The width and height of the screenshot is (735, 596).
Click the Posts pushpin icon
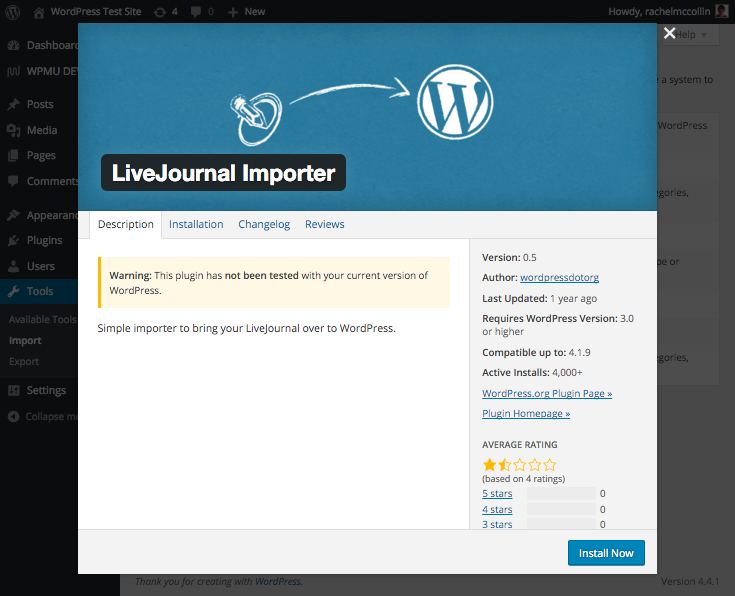coord(14,104)
